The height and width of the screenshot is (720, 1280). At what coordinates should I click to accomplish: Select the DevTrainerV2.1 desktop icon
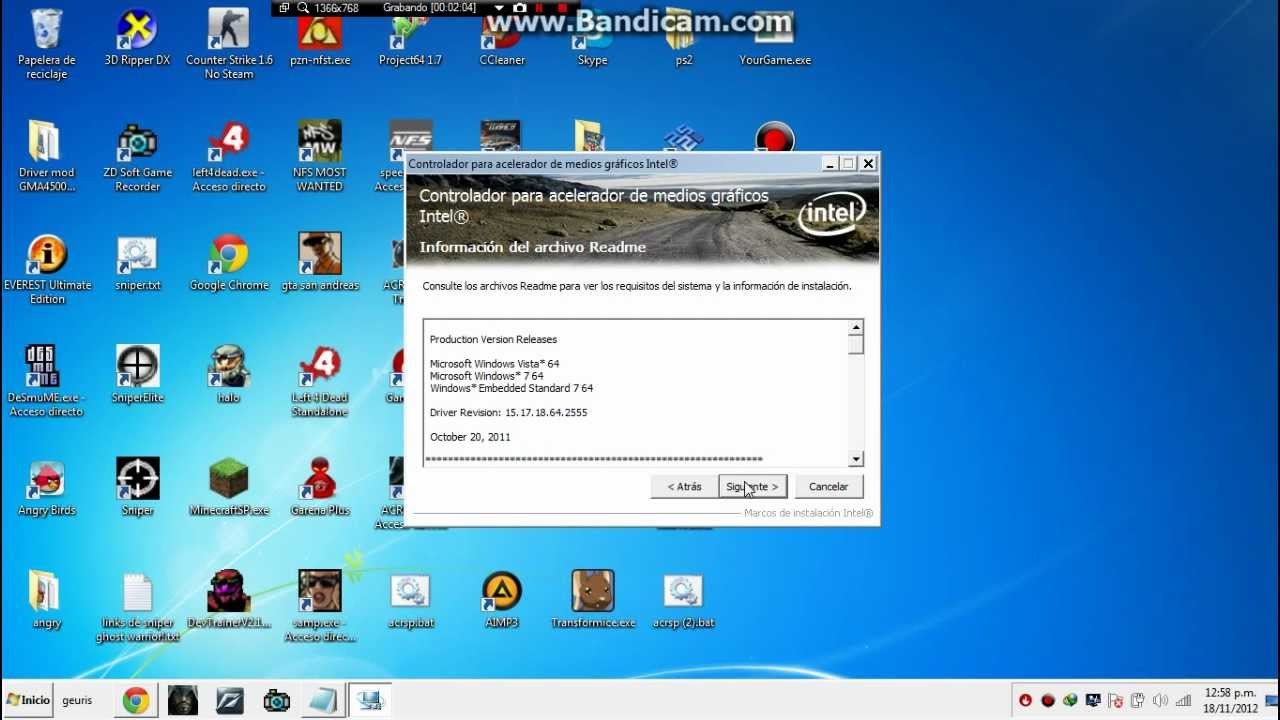229,600
